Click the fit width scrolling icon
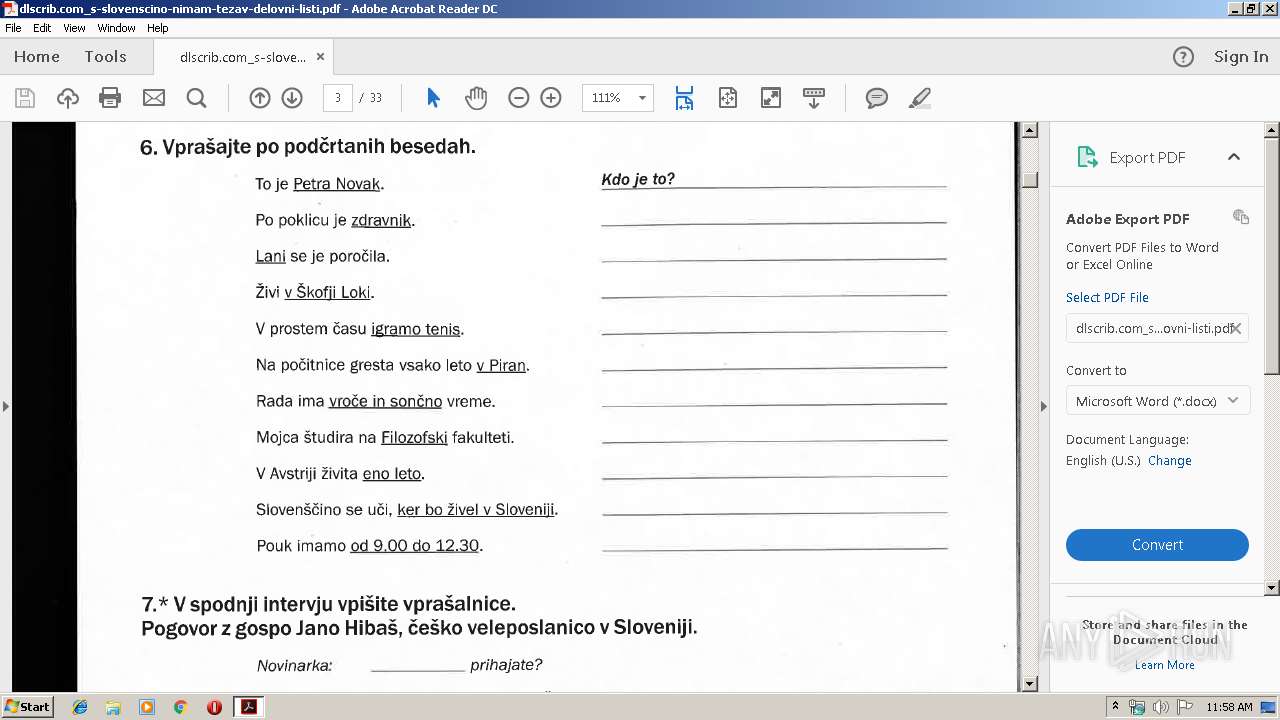 click(x=684, y=98)
